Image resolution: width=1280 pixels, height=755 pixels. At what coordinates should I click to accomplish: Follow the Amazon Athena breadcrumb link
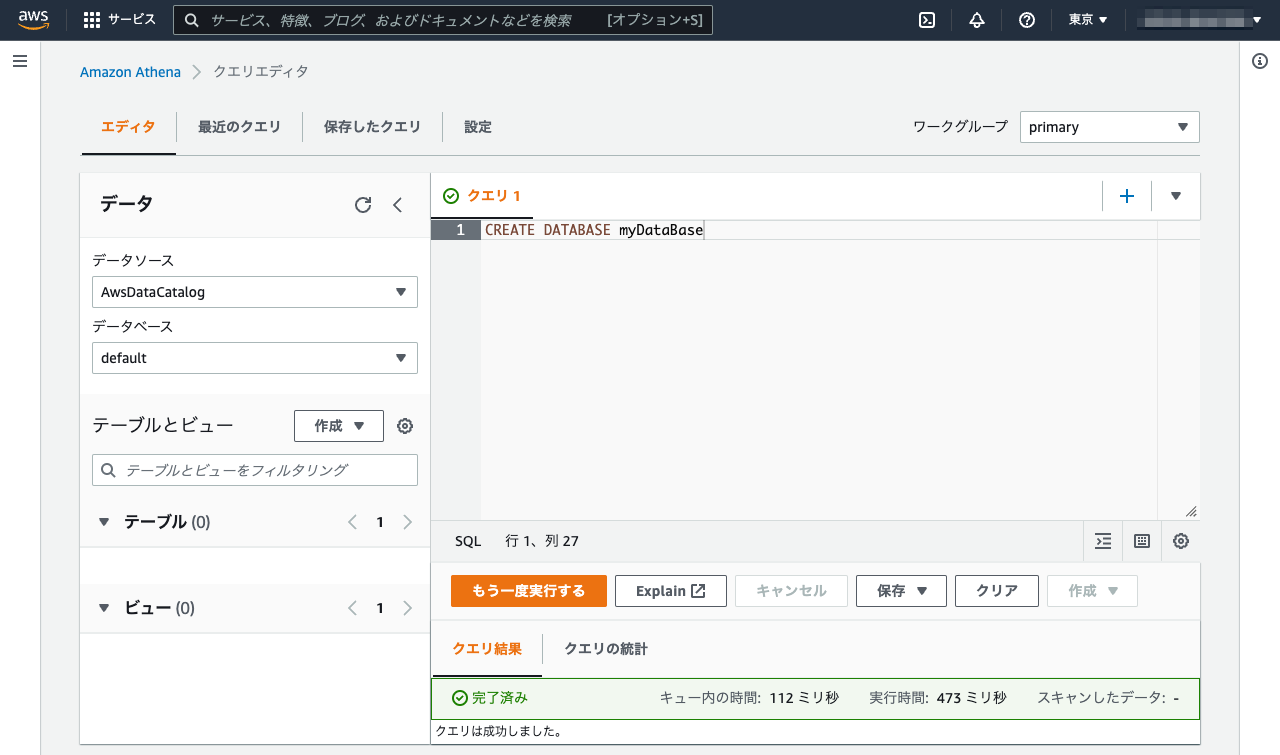coord(130,72)
